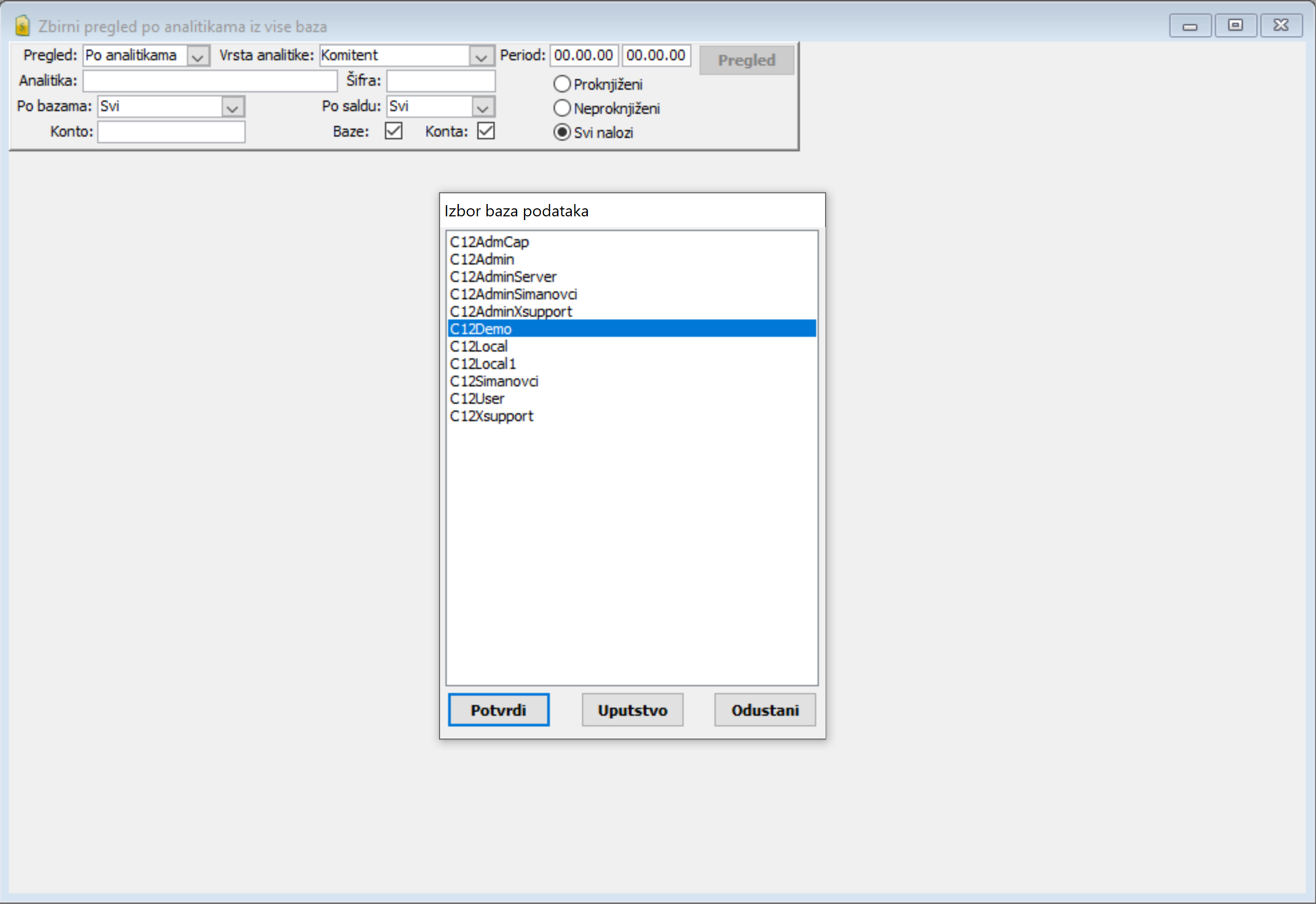Select C12AdminXsupport in database list

pos(632,312)
